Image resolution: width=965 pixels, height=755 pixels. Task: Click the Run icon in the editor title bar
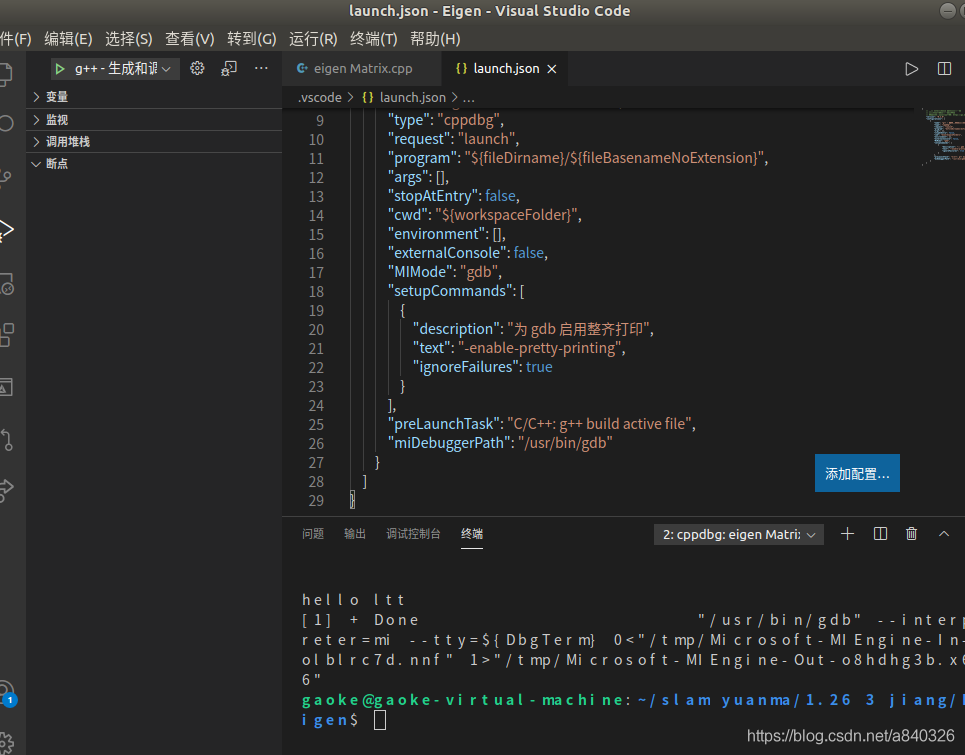click(x=911, y=69)
